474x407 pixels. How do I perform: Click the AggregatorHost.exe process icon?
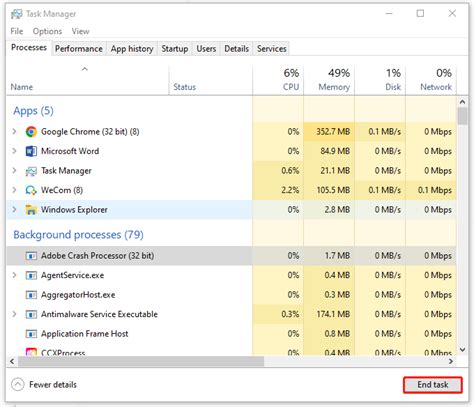31,295
